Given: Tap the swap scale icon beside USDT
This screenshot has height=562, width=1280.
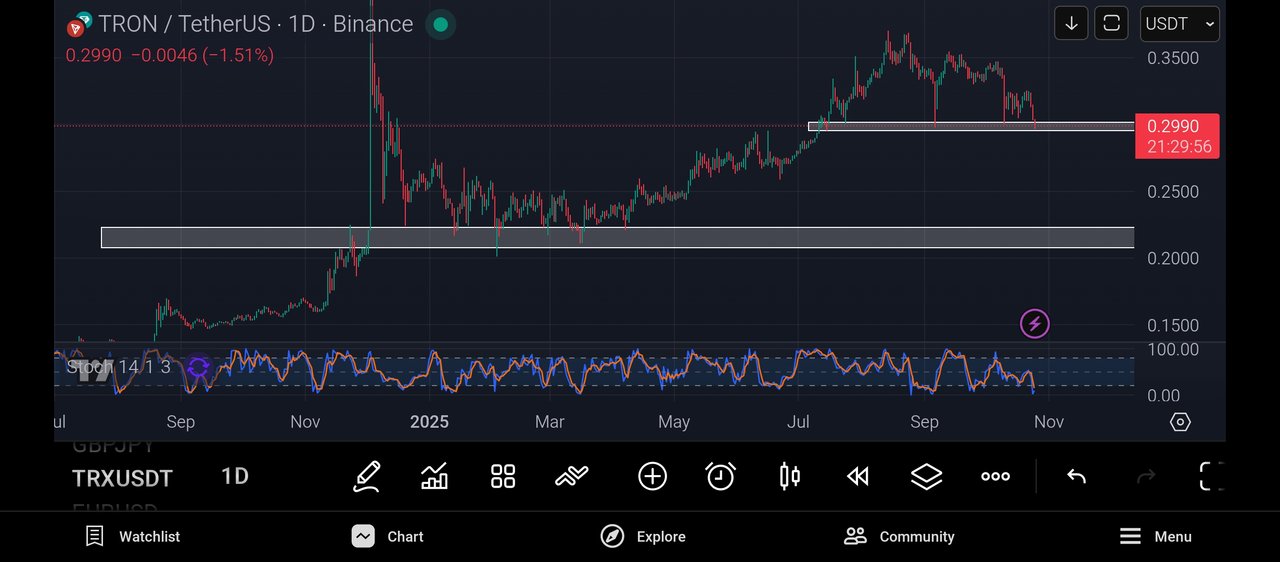Looking at the screenshot, I should (1111, 23).
